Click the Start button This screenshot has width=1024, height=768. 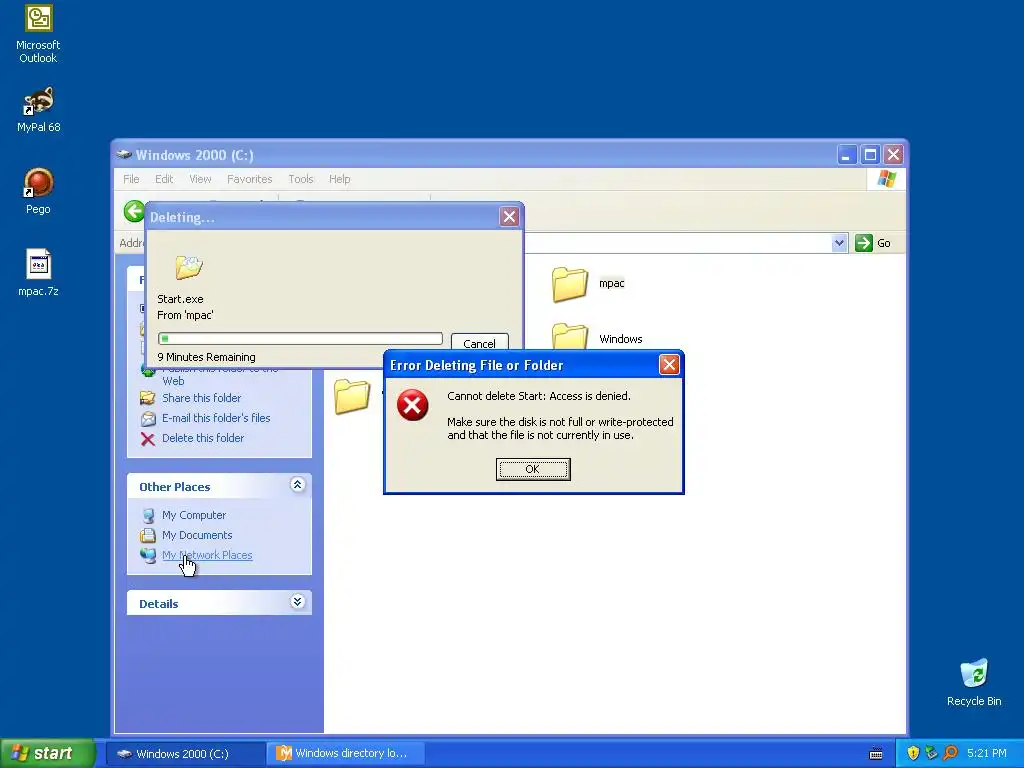pos(48,754)
